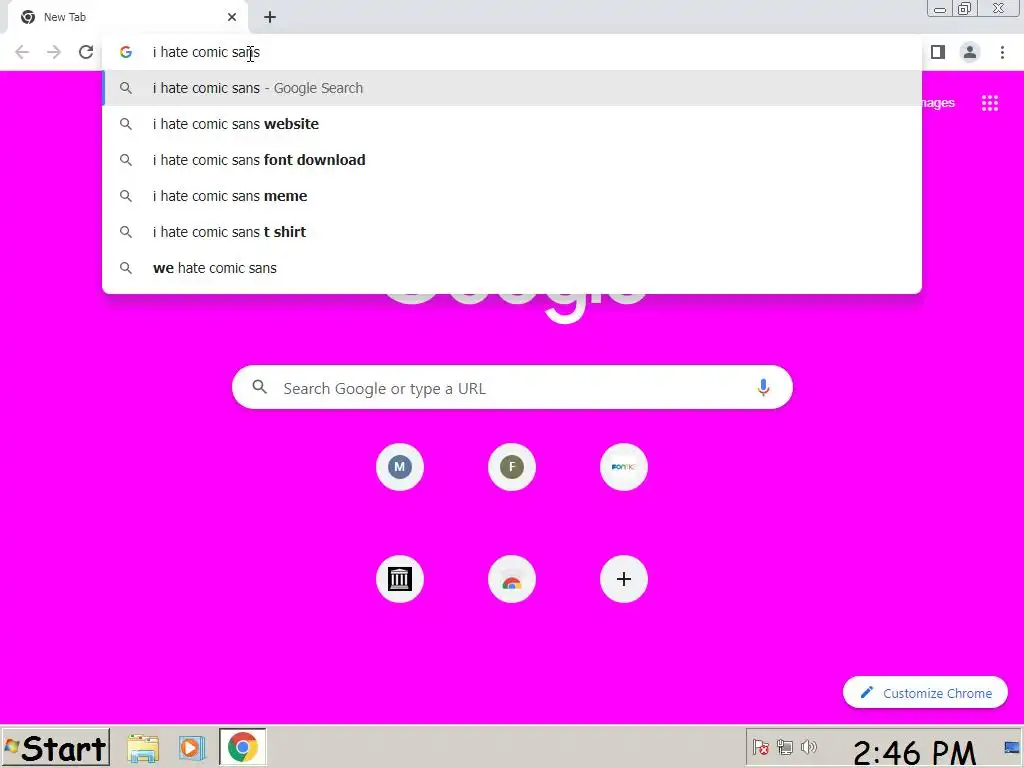
Task: Open the file explorer taskbar icon
Action: (143, 748)
